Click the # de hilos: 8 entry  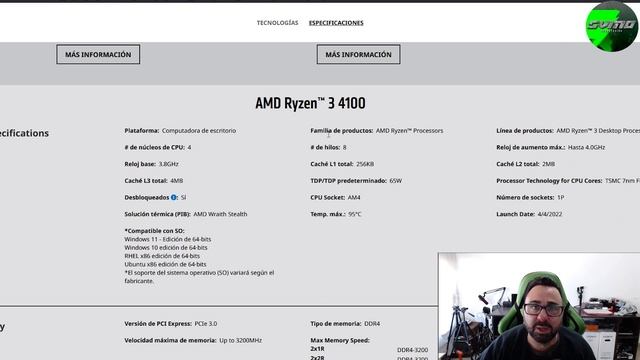tap(328, 147)
